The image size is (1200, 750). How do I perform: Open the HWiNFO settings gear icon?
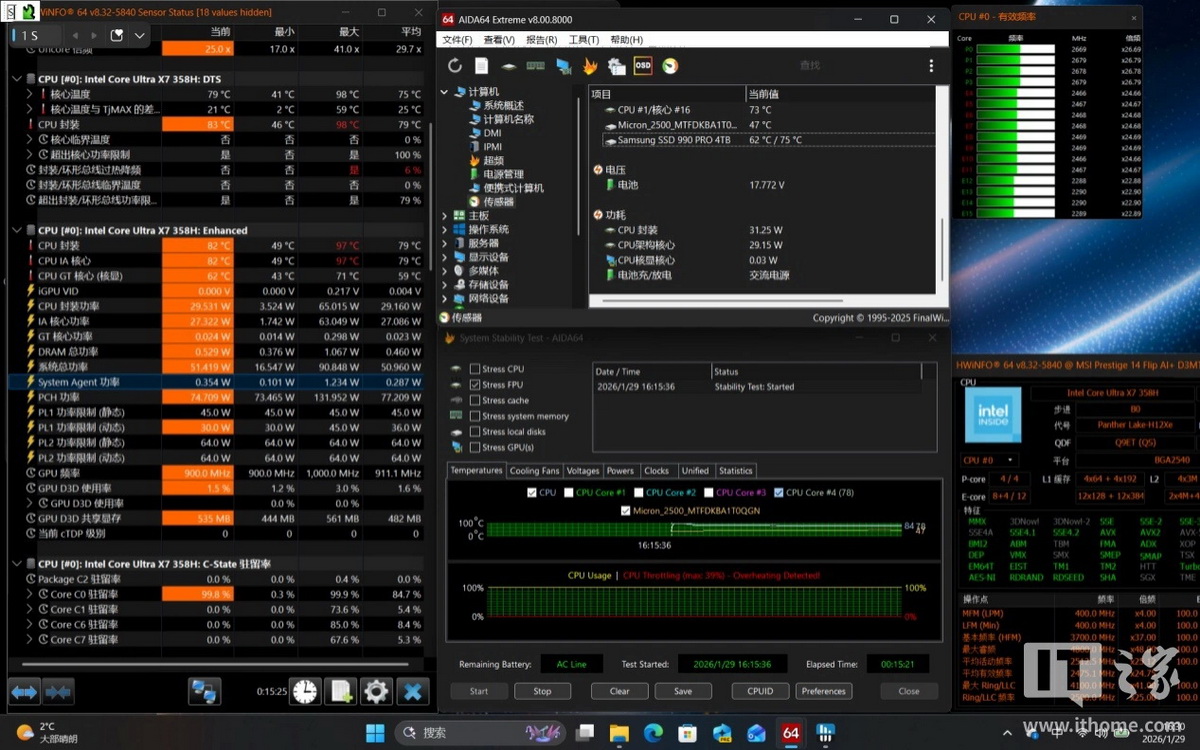[376, 691]
